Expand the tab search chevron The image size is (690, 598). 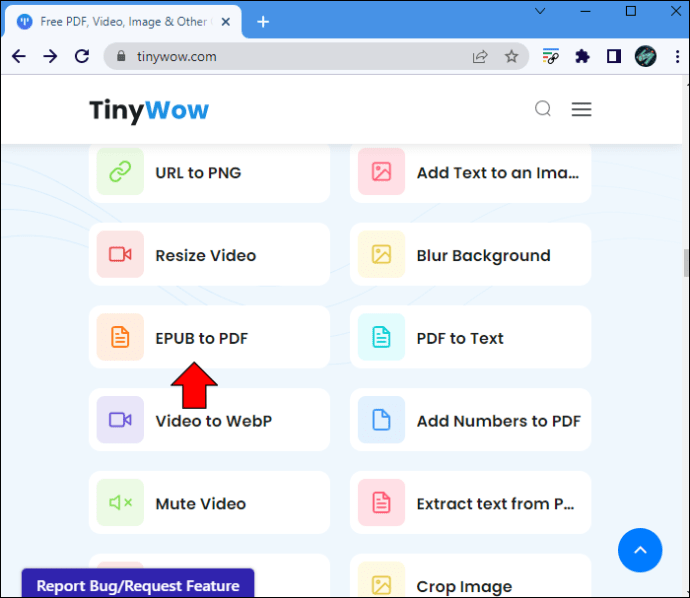click(540, 11)
